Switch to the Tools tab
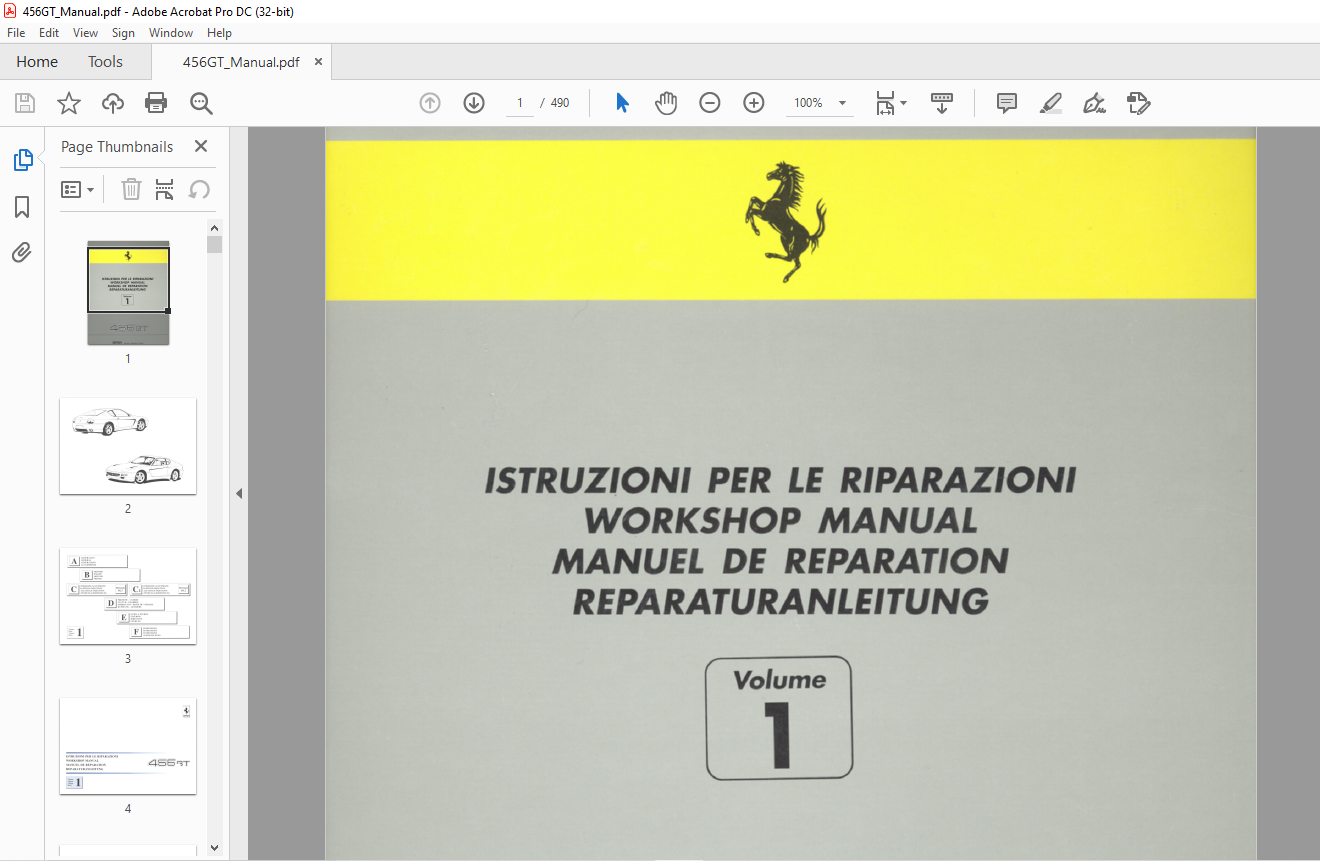1320x861 pixels. coord(105,62)
